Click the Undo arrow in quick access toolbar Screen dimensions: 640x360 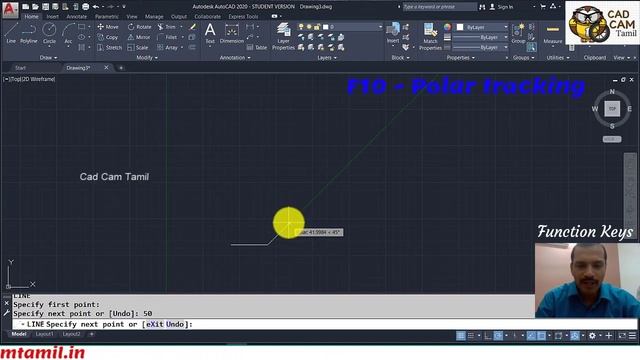pyautogui.click(x=96, y=7)
